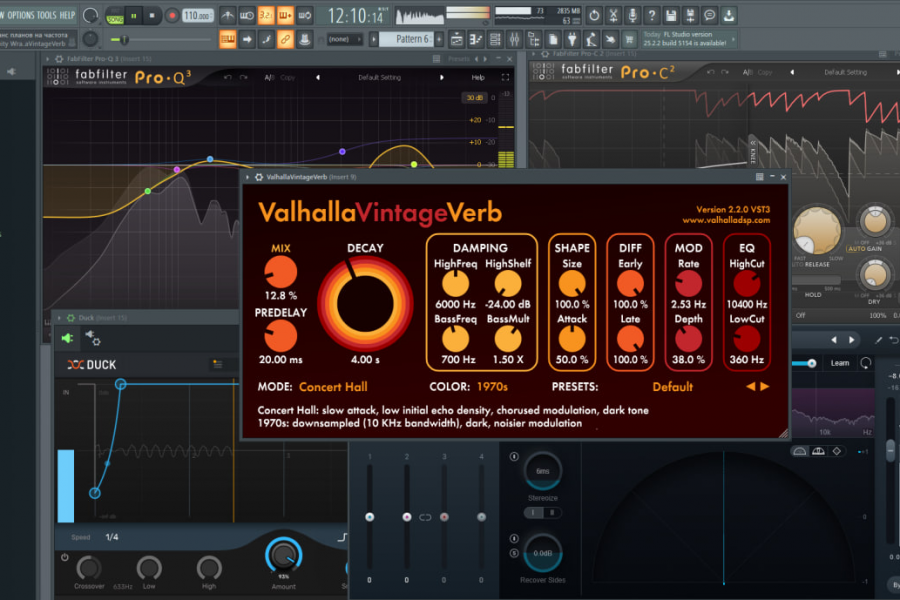This screenshot has height=600, width=900.
Task: Toggle the Duck power bypass button
Action: coord(65,558)
